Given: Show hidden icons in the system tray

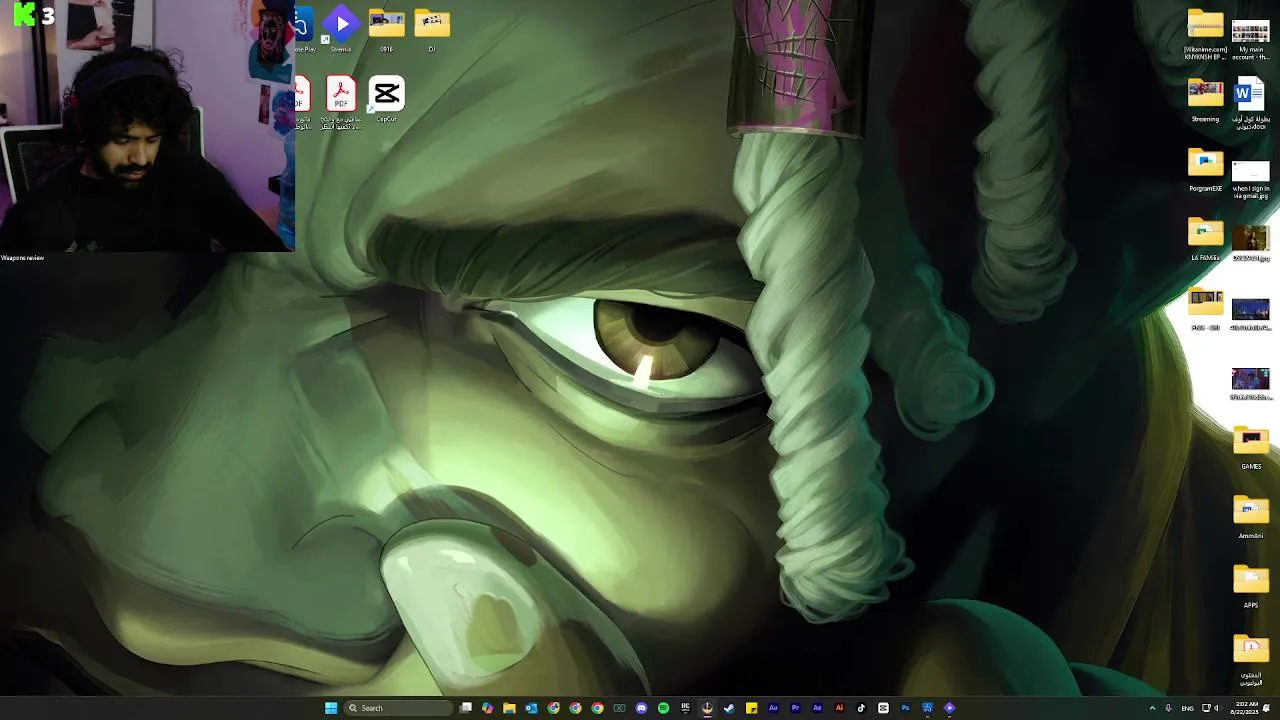Looking at the screenshot, I should [1152, 708].
